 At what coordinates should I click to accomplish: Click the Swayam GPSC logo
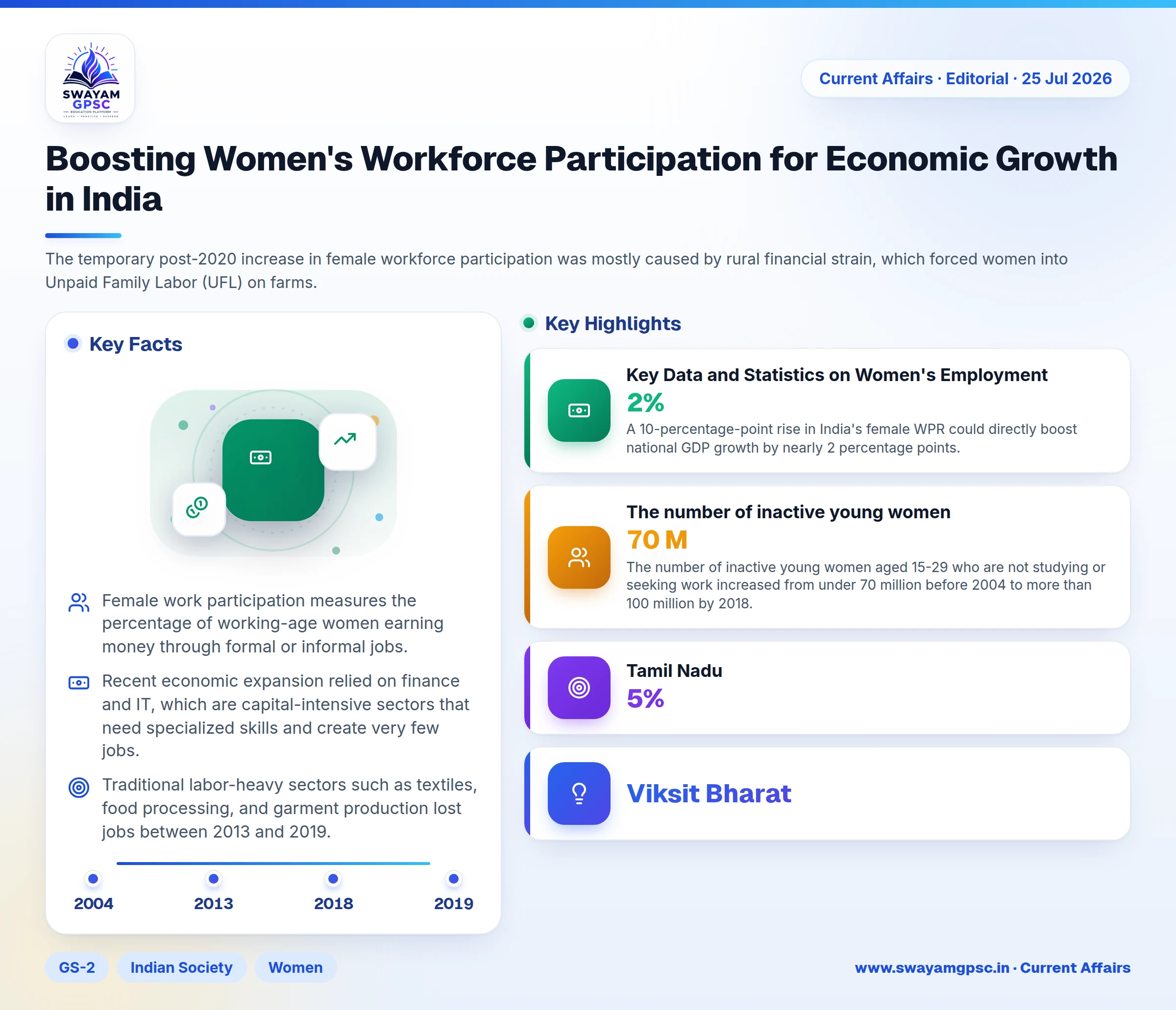tap(90, 78)
